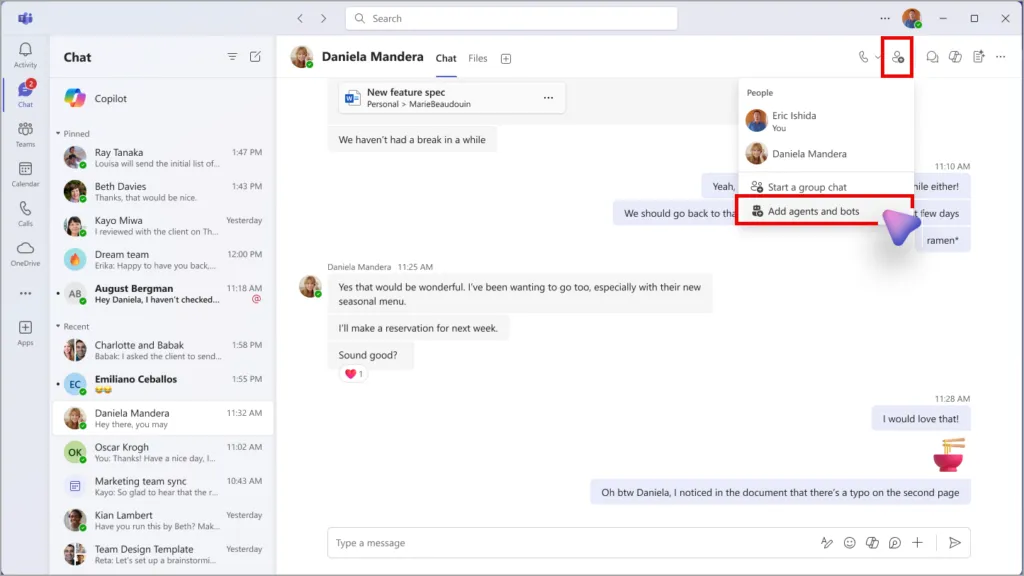Open the emoji picker in the compose box

coord(850,543)
